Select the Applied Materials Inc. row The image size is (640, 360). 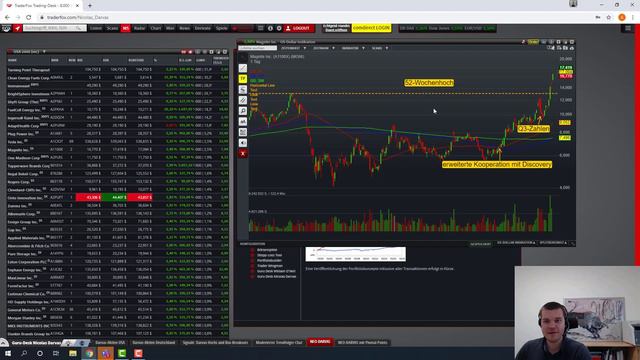[118, 238]
